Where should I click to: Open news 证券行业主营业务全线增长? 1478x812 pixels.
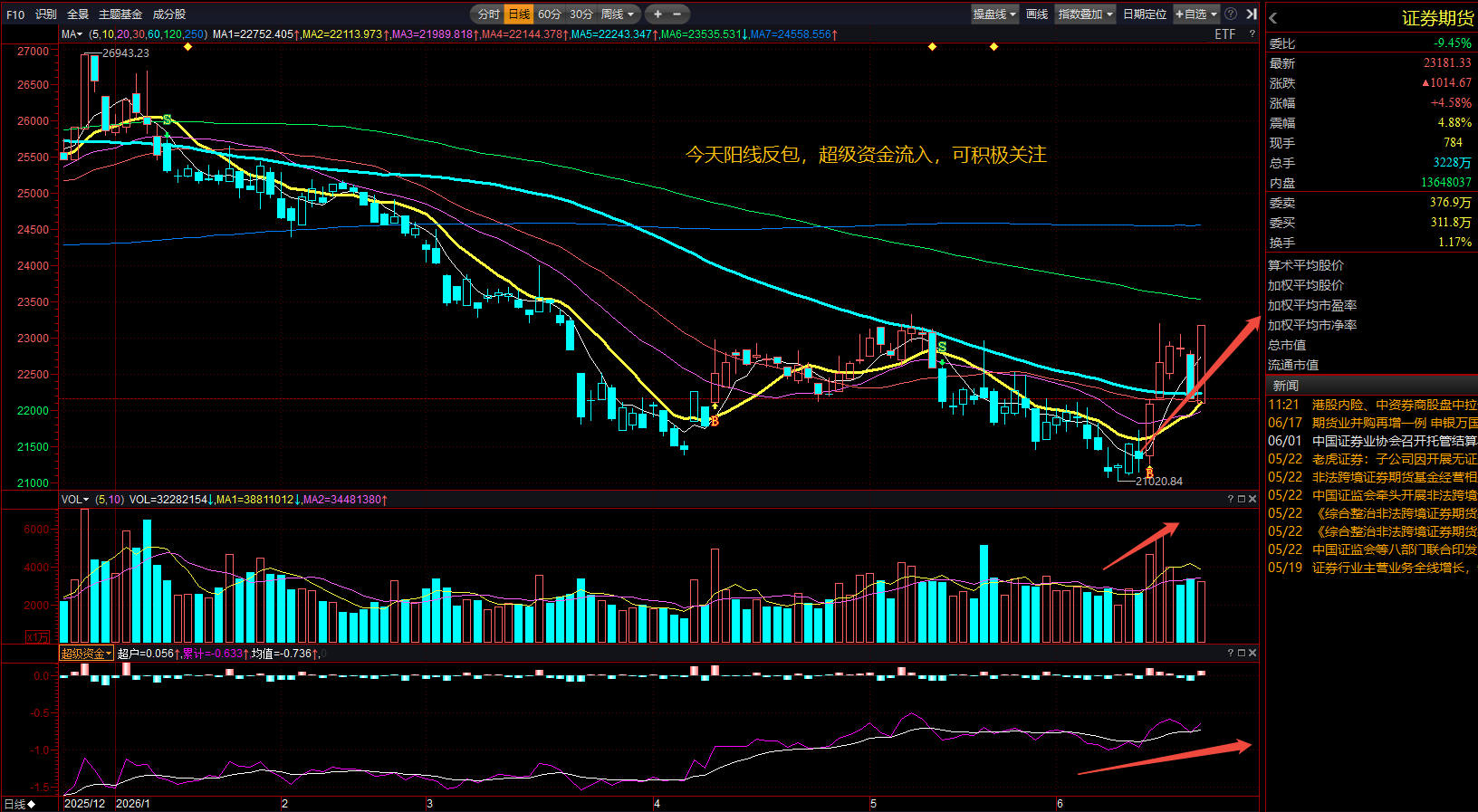(x=1372, y=568)
